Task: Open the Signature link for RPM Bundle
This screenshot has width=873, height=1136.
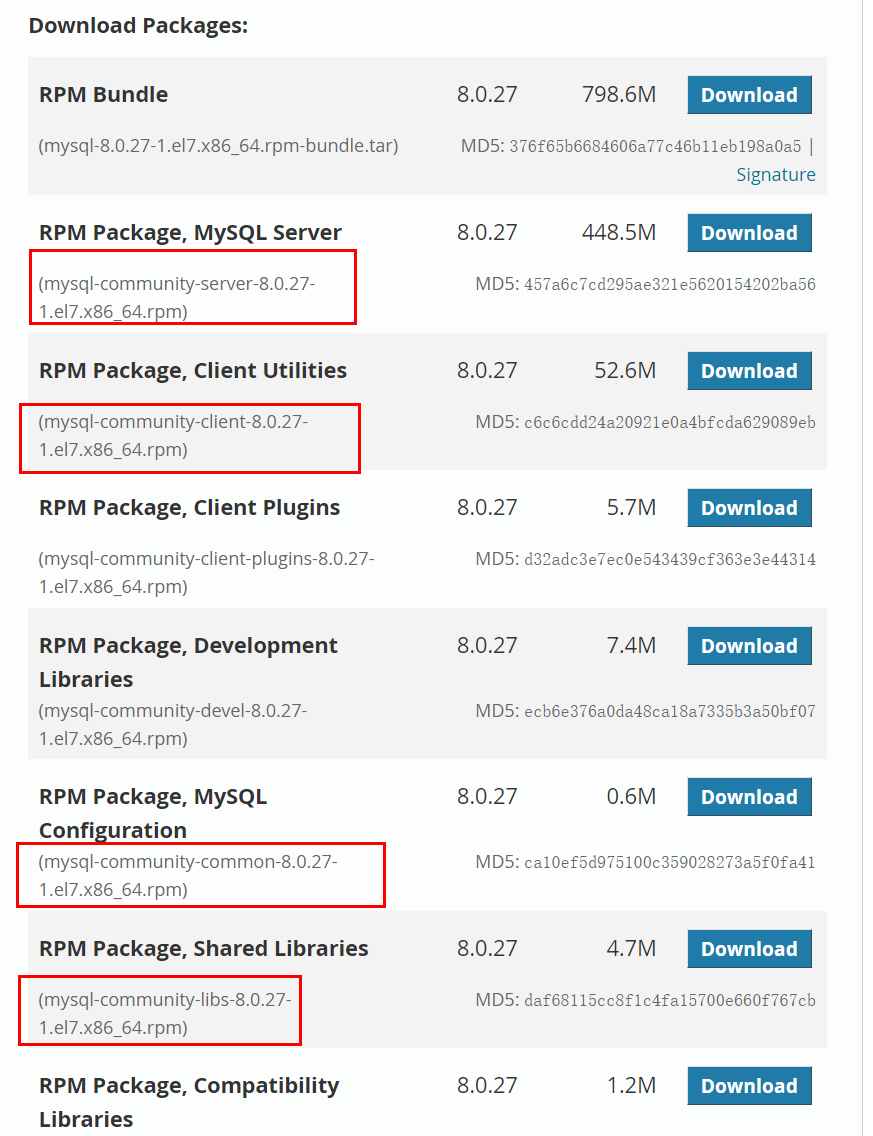Action: coord(776,175)
